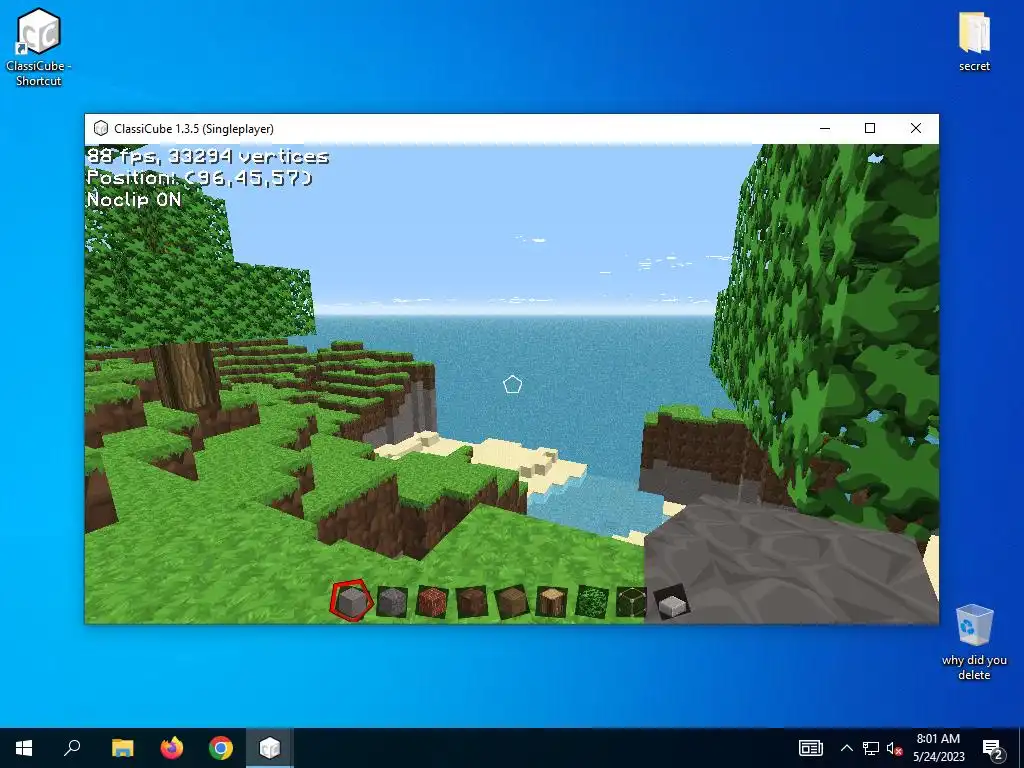Pick the glass block hotbar slot
This screenshot has height=768, width=1024.
point(632,601)
